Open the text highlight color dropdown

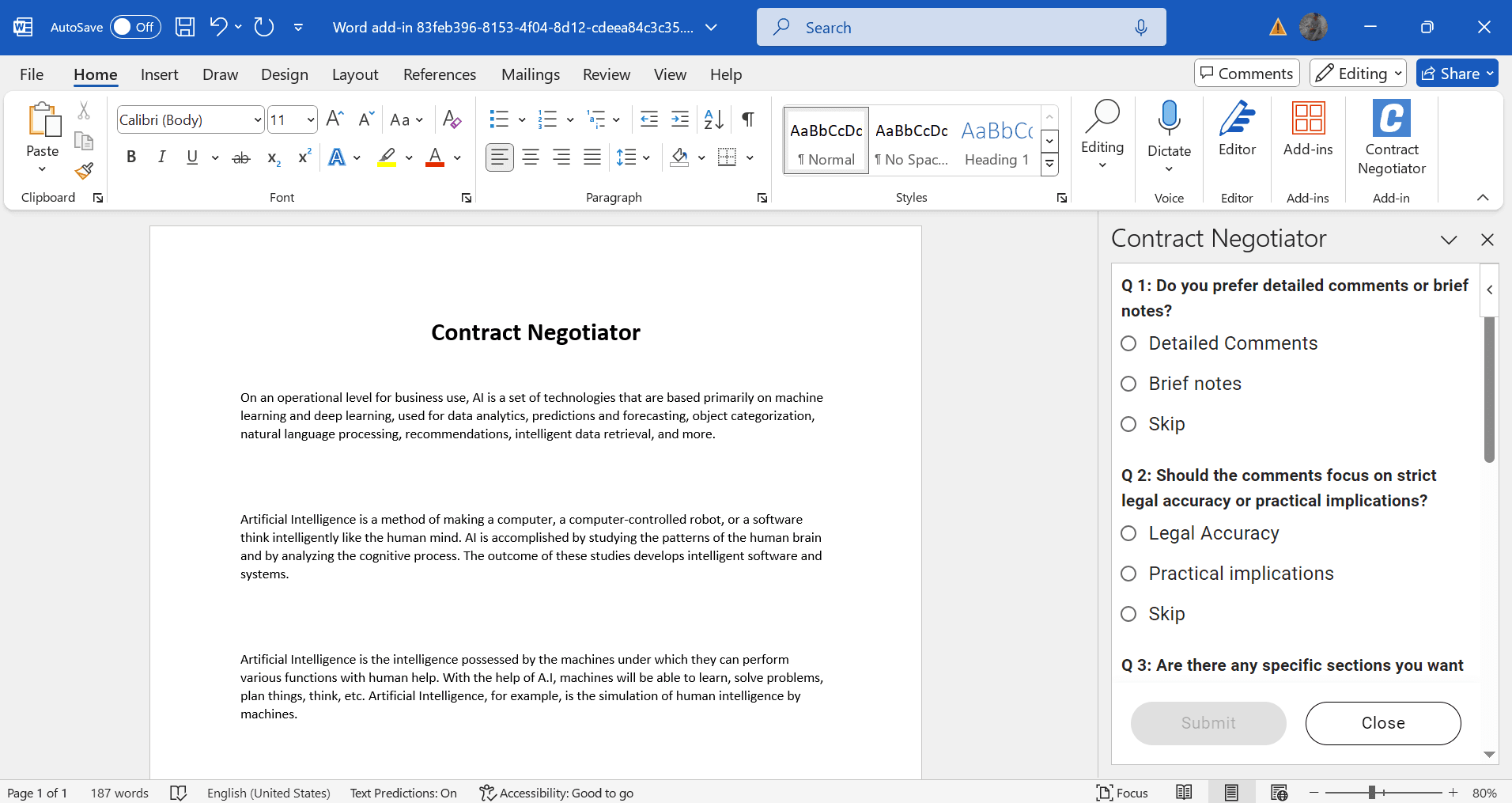point(409,157)
